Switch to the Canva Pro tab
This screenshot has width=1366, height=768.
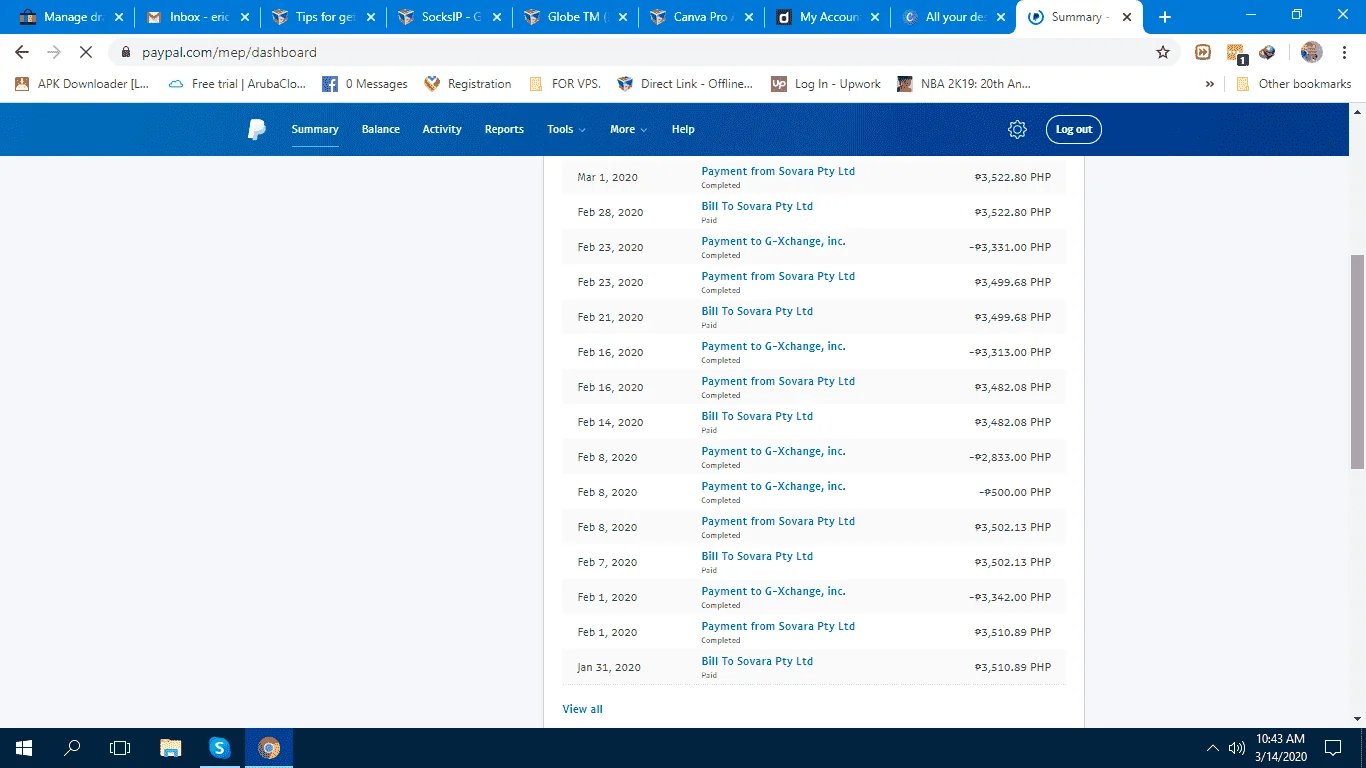[x=700, y=17]
